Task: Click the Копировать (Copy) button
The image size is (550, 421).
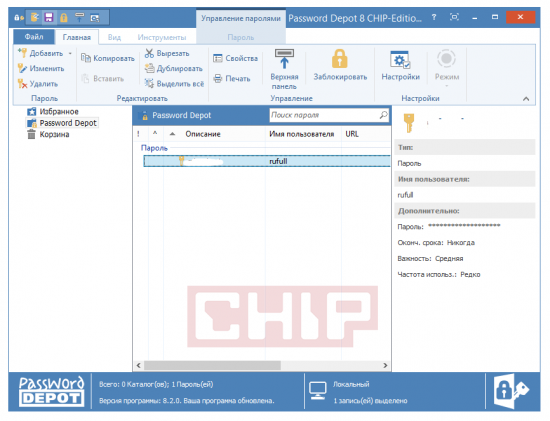Action: pyautogui.click(x=108, y=58)
